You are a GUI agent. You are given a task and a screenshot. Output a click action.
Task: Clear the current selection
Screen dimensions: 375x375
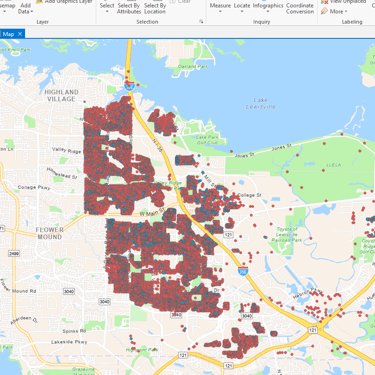click(180, 2)
